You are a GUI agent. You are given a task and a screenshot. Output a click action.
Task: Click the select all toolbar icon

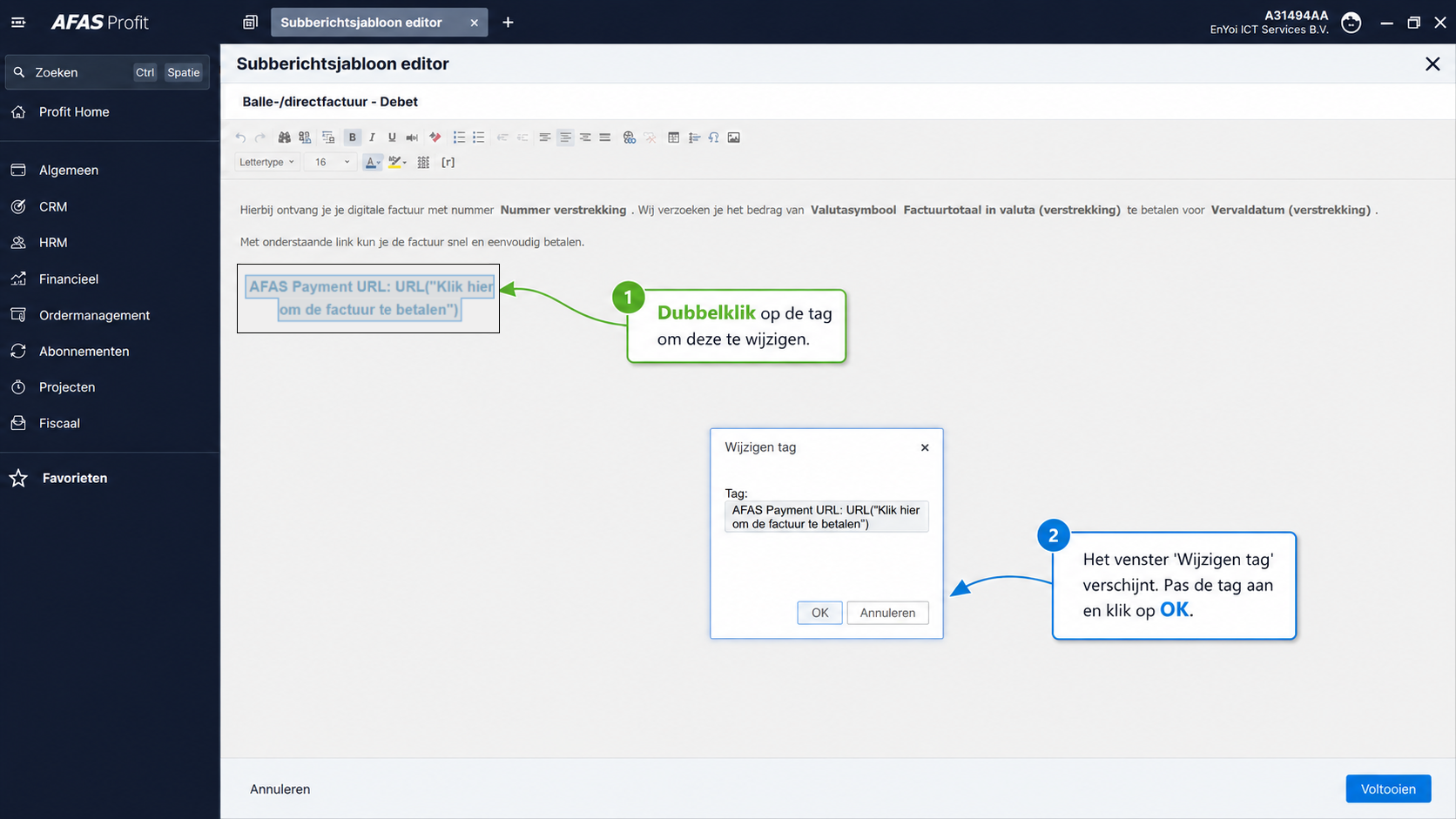(328, 138)
